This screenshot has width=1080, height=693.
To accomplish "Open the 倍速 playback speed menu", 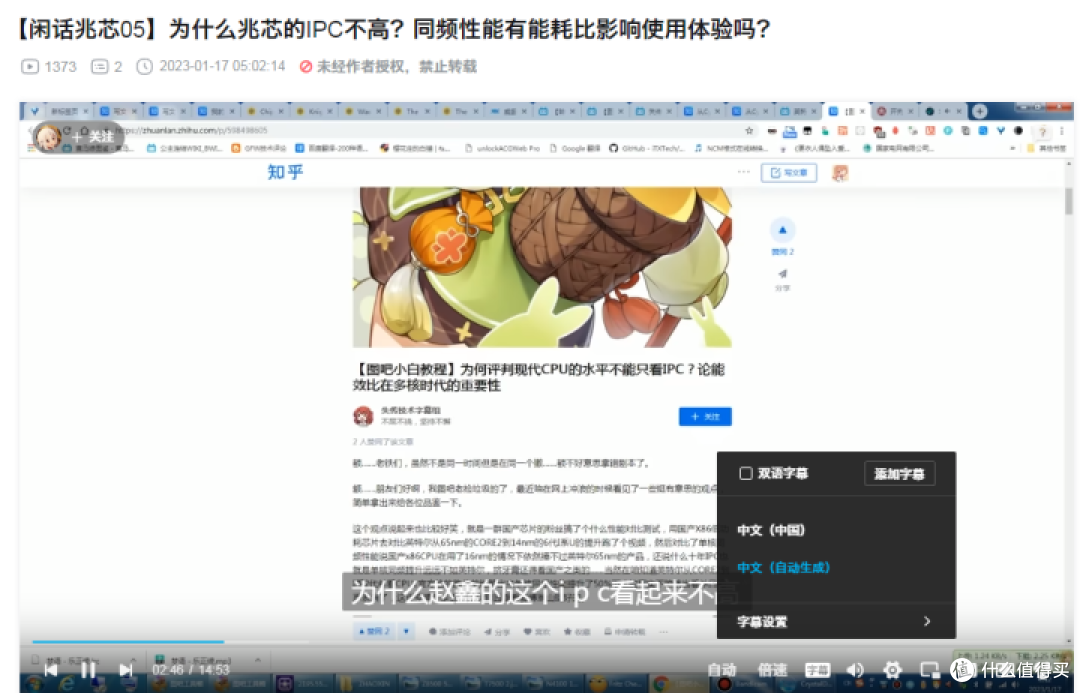I will (x=772, y=670).
